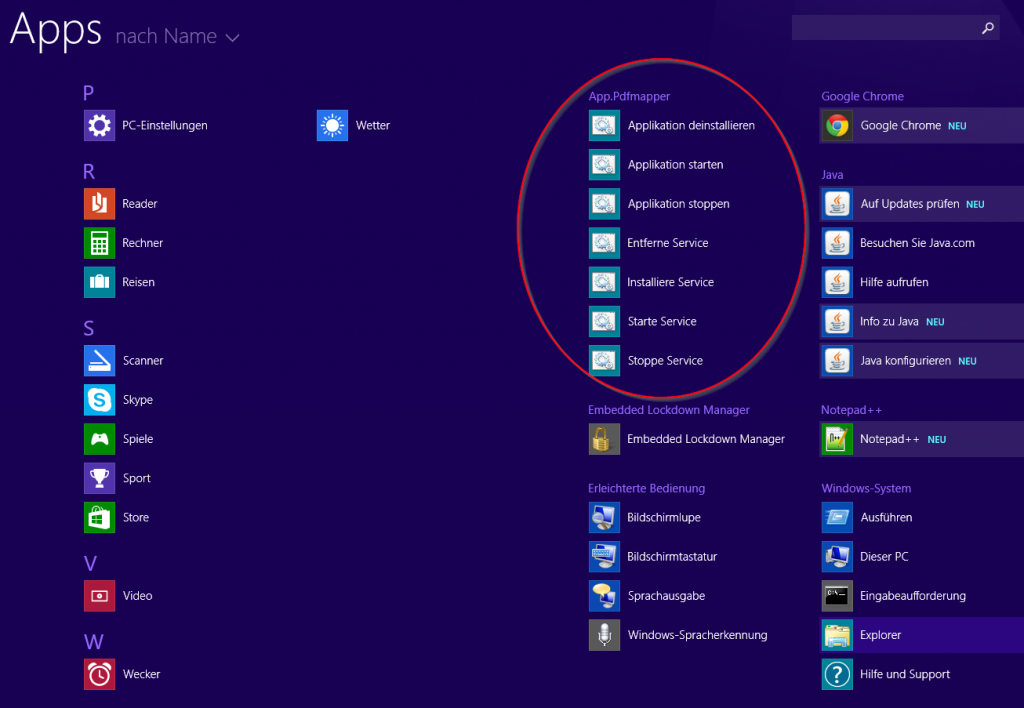This screenshot has width=1024, height=708.
Task: Click the chevron next to nach Name
Action: (232, 39)
